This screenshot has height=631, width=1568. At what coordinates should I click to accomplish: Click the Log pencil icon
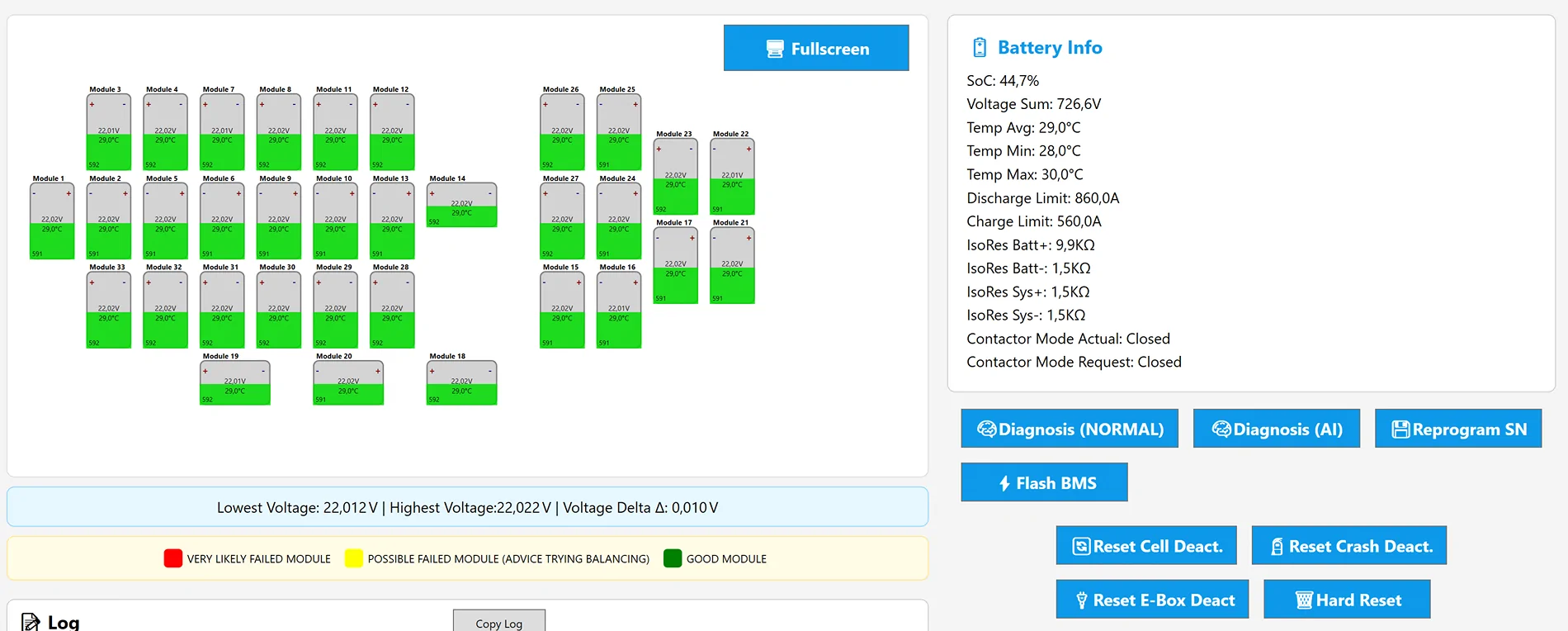click(x=31, y=622)
